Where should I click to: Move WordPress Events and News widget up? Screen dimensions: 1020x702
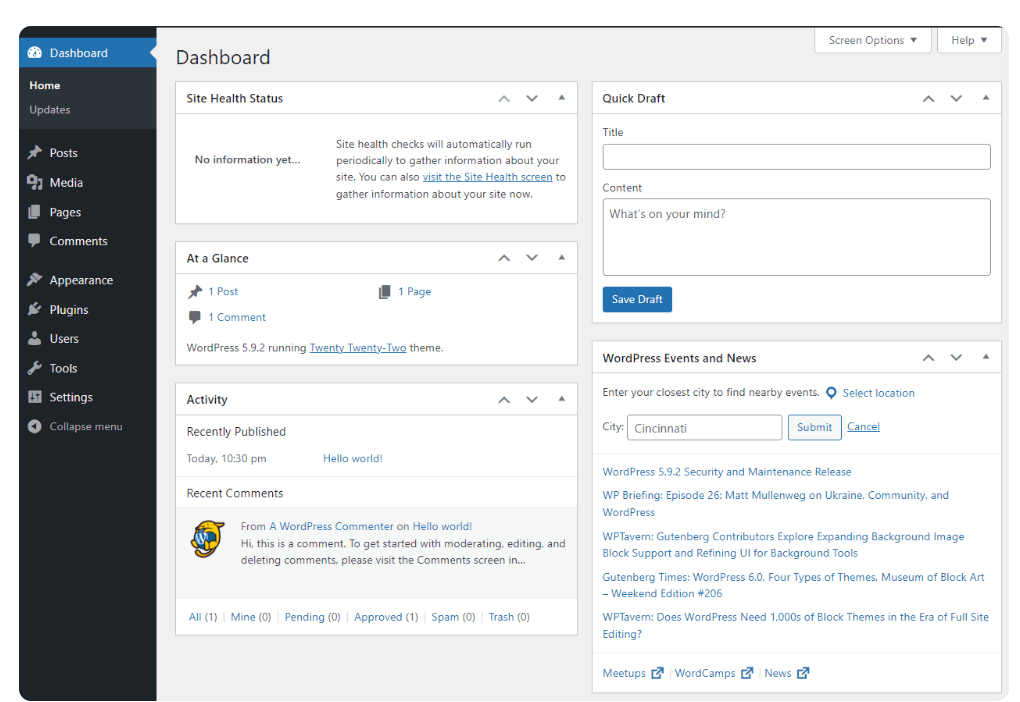click(x=928, y=358)
